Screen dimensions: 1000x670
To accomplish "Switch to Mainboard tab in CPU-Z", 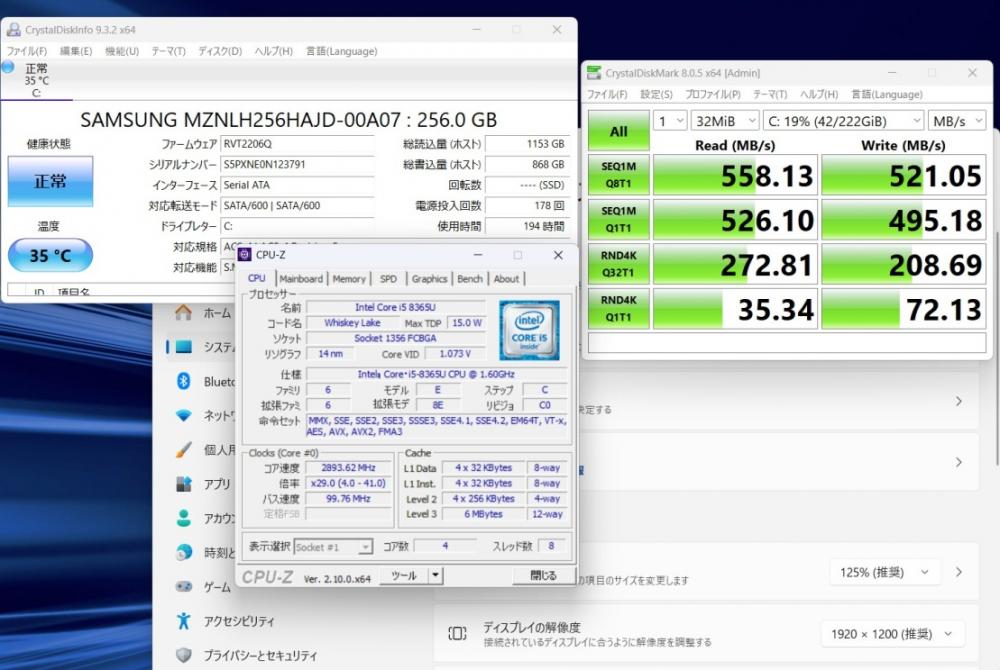I will (x=301, y=279).
